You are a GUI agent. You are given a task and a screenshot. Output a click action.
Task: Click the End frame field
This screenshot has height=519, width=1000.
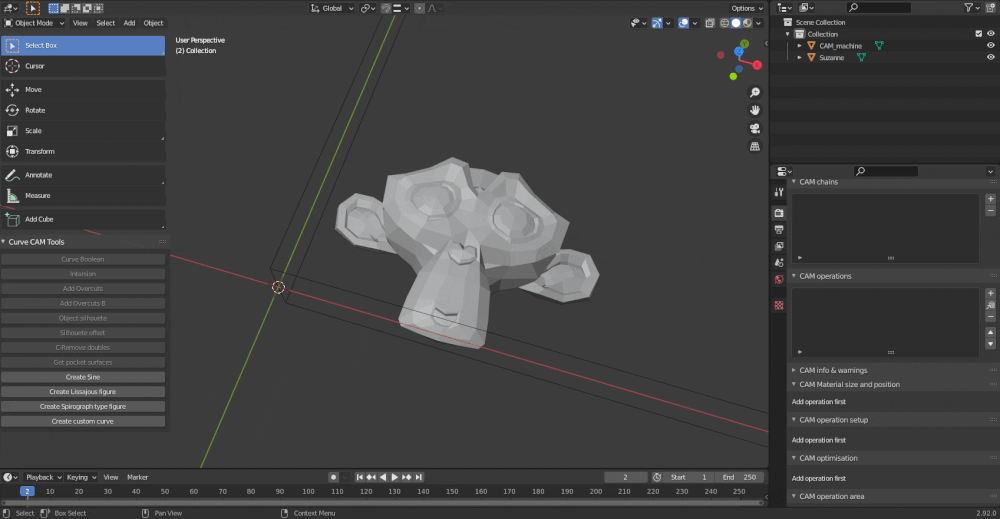tap(739, 477)
